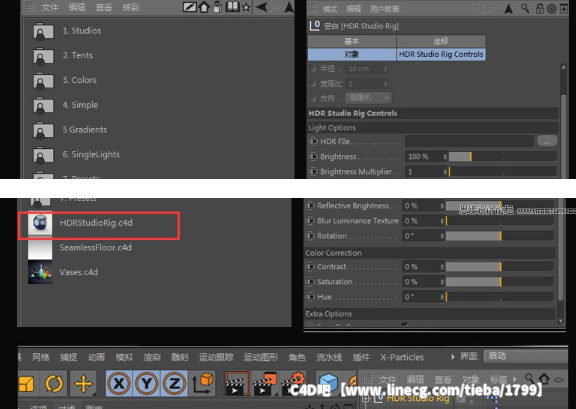This screenshot has width=576, height=409.
Task: Click the Brightness value stepper arrows
Action: pos(445,157)
